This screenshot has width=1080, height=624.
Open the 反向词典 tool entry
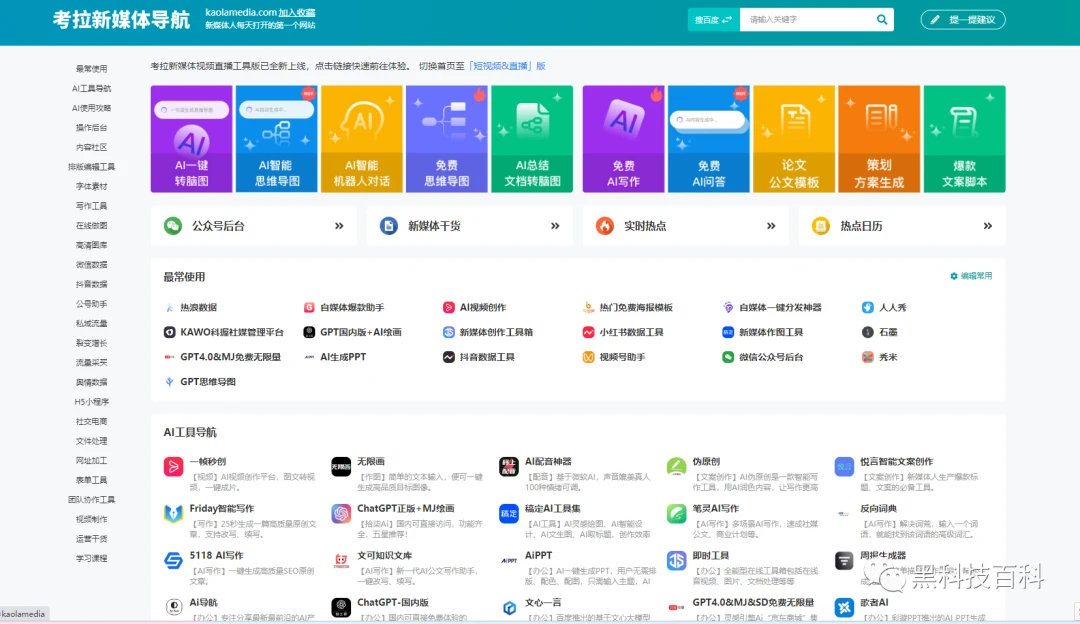point(878,508)
